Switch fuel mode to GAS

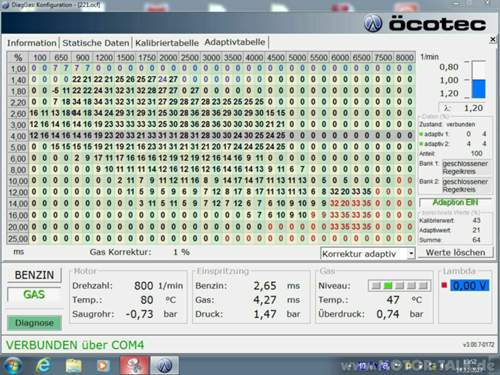click(34, 295)
